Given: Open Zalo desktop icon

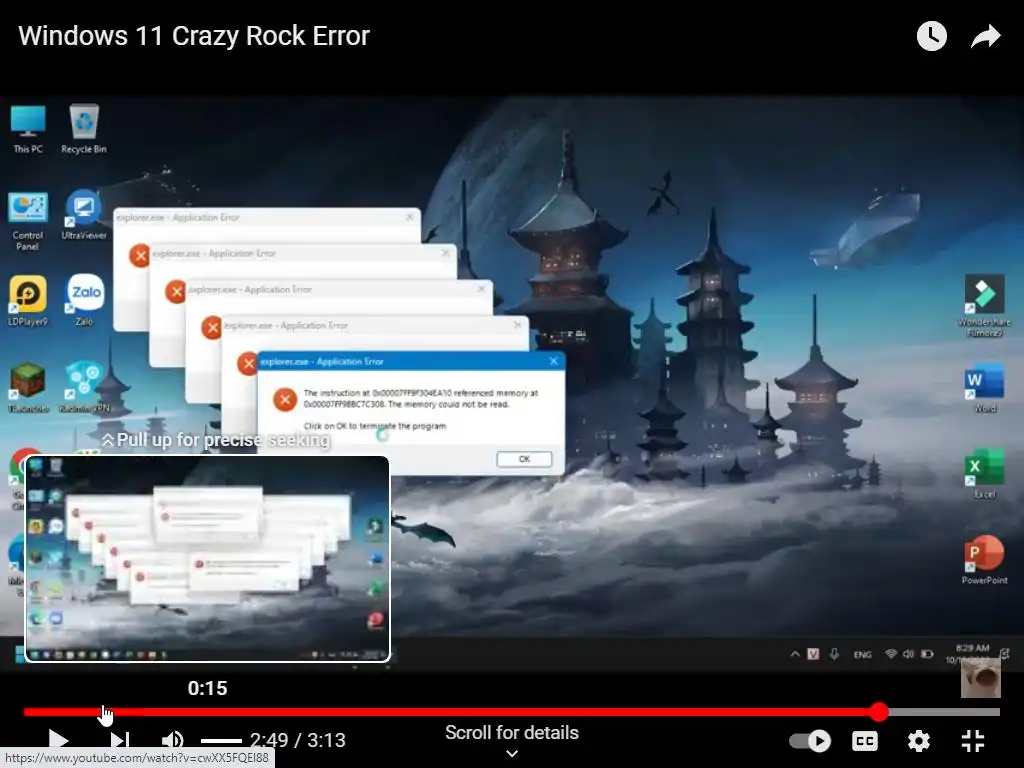Looking at the screenshot, I should click(84, 300).
